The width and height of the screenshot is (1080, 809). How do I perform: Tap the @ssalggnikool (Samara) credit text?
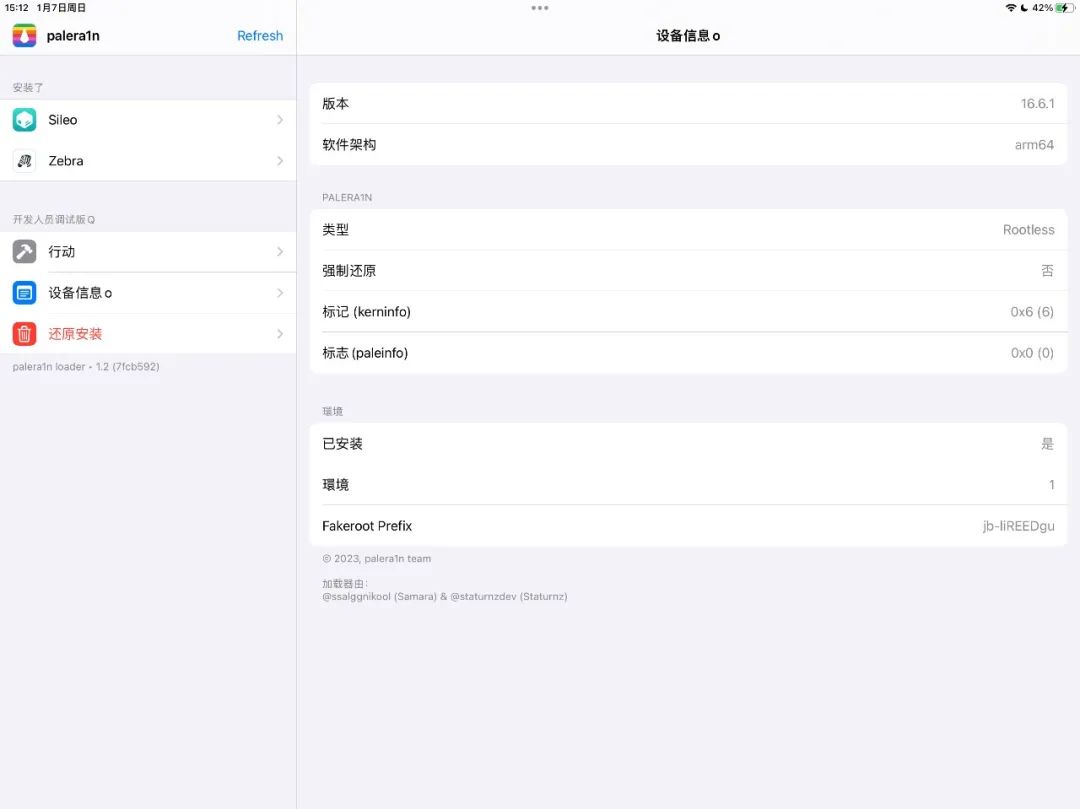(380, 596)
